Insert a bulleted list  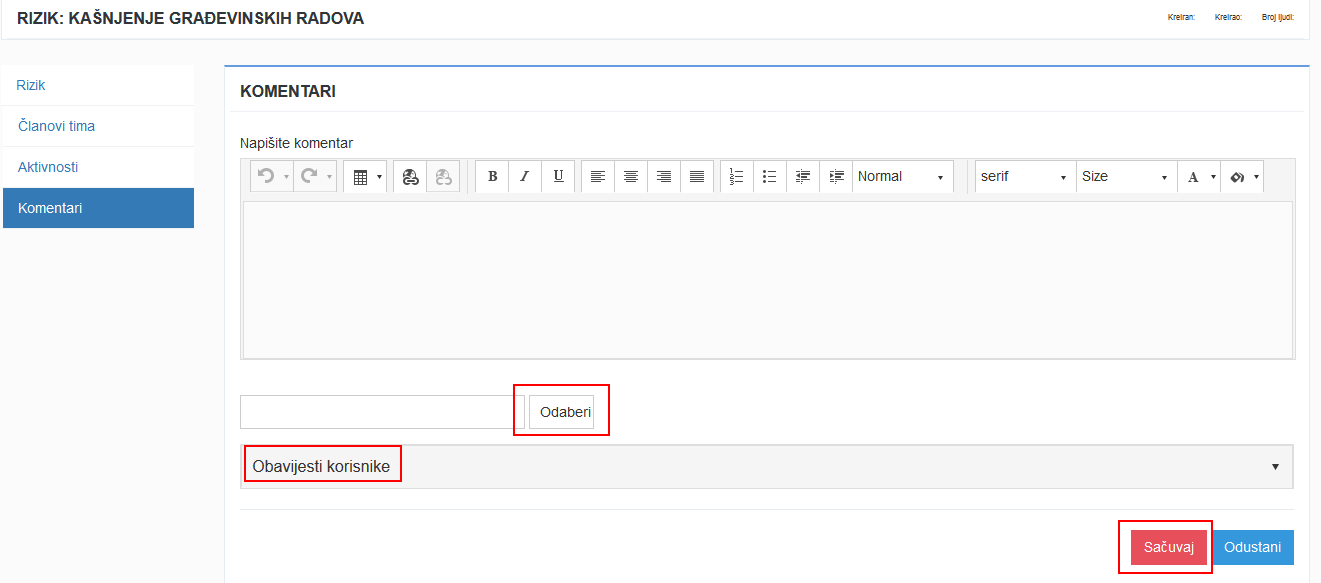pyautogui.click(x=770, y=176)
